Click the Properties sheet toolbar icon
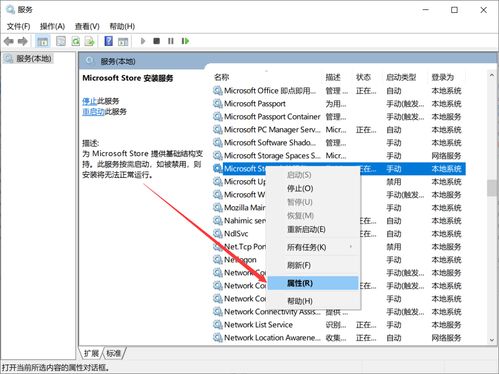Image resolution: width=499 pixels, height=374 pixels. 61,41
